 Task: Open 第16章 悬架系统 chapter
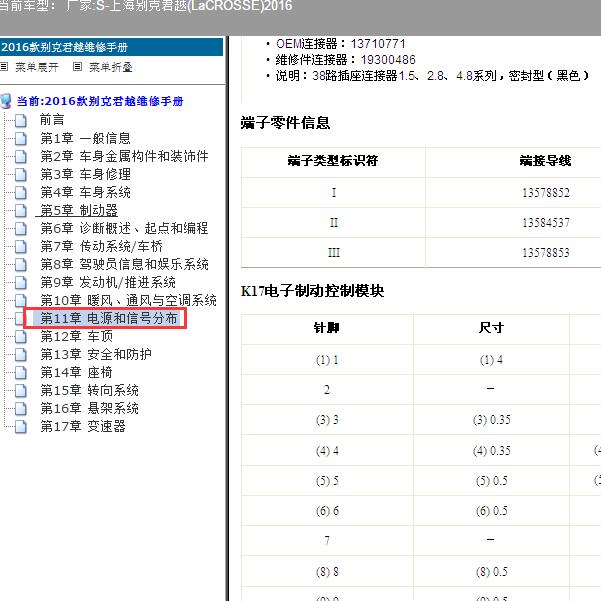[89, 408]
